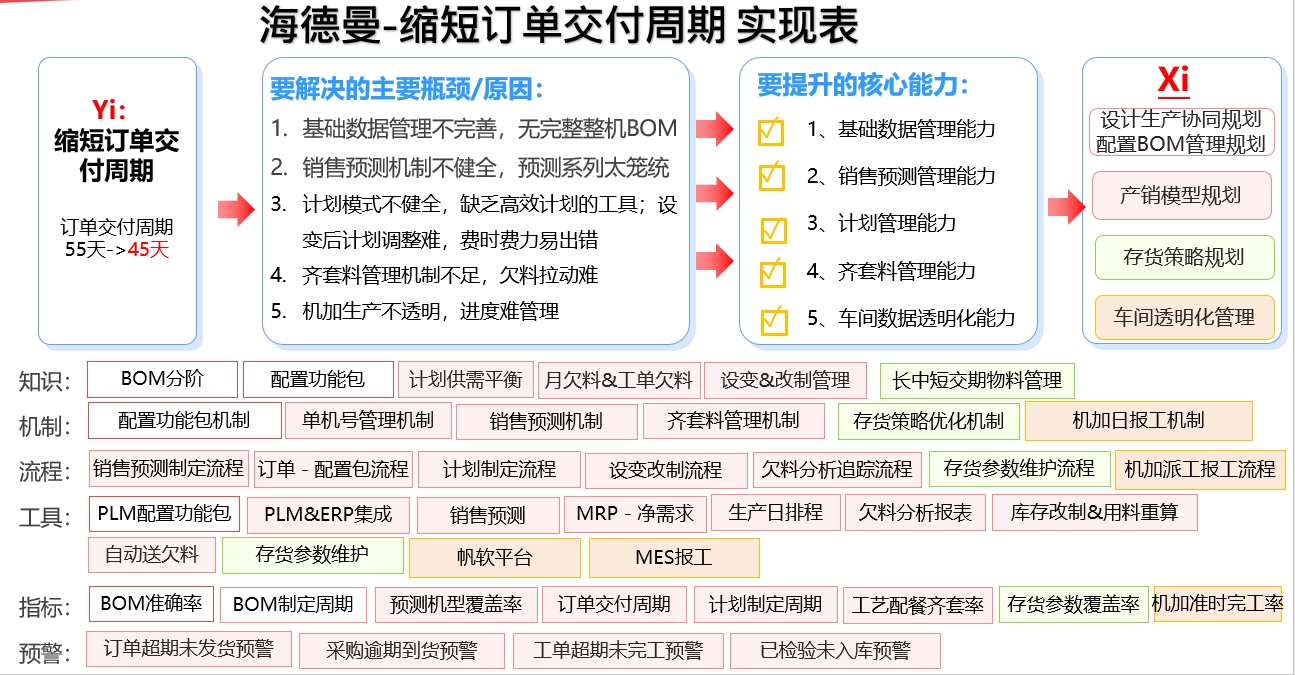This screenshot has height=675, width=1295.
Task: Click the 工单超期未完工预警 box
Action: tap(617, 651)
